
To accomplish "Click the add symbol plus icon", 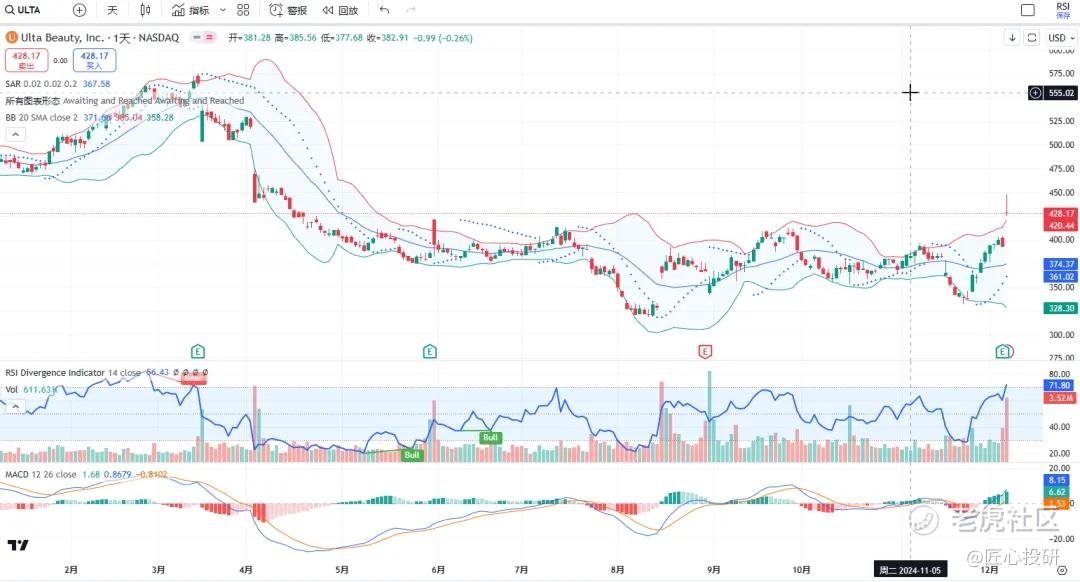I will (80, 10).
